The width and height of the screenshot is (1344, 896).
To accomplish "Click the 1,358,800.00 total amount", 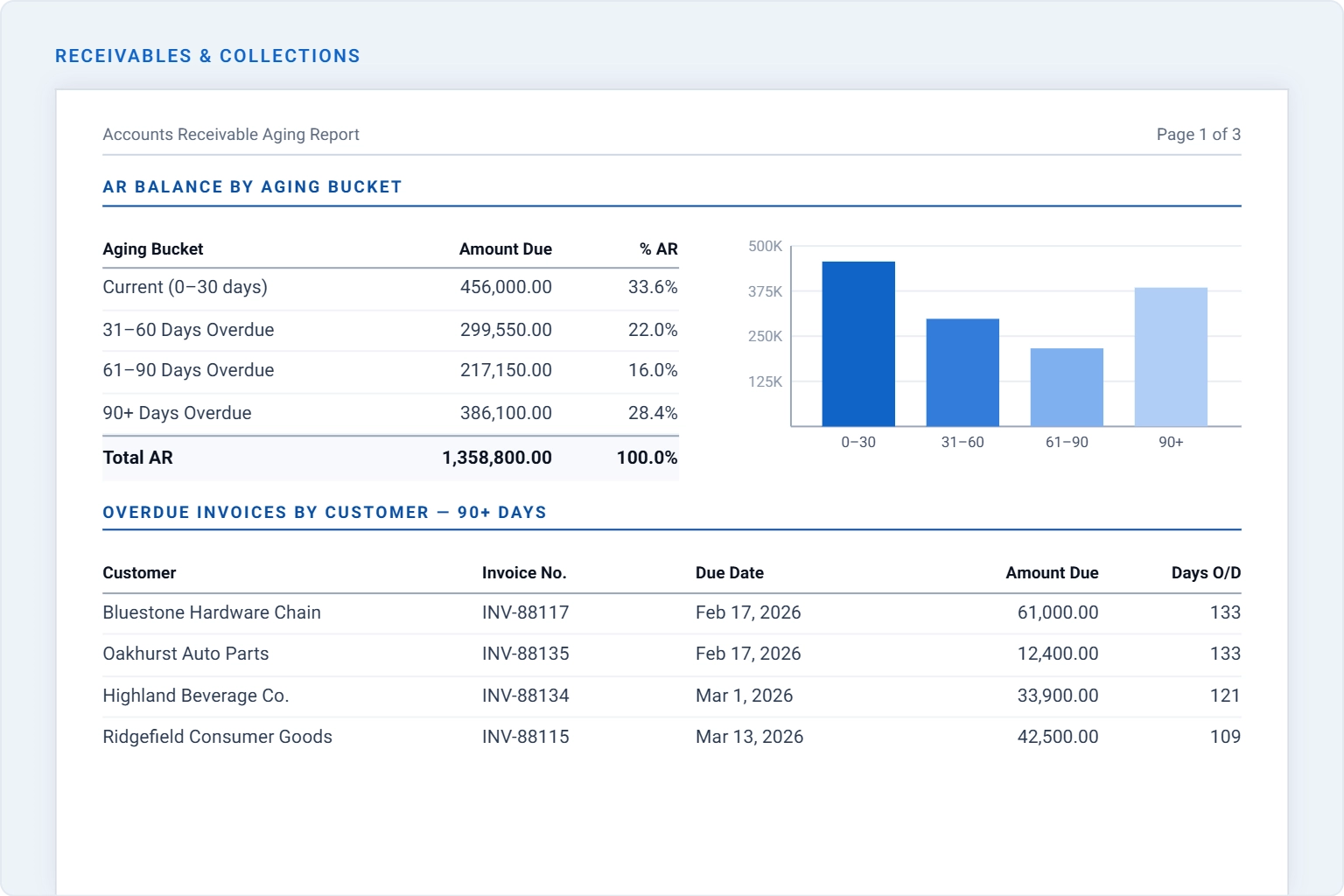I will [x=497, y=458].
